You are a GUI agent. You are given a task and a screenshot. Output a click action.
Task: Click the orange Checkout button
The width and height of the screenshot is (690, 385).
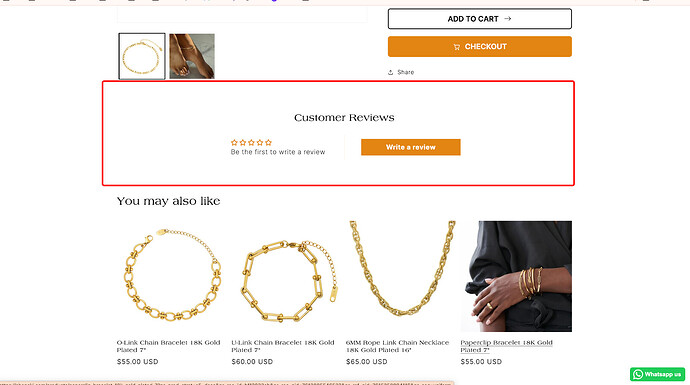[480, 46]
